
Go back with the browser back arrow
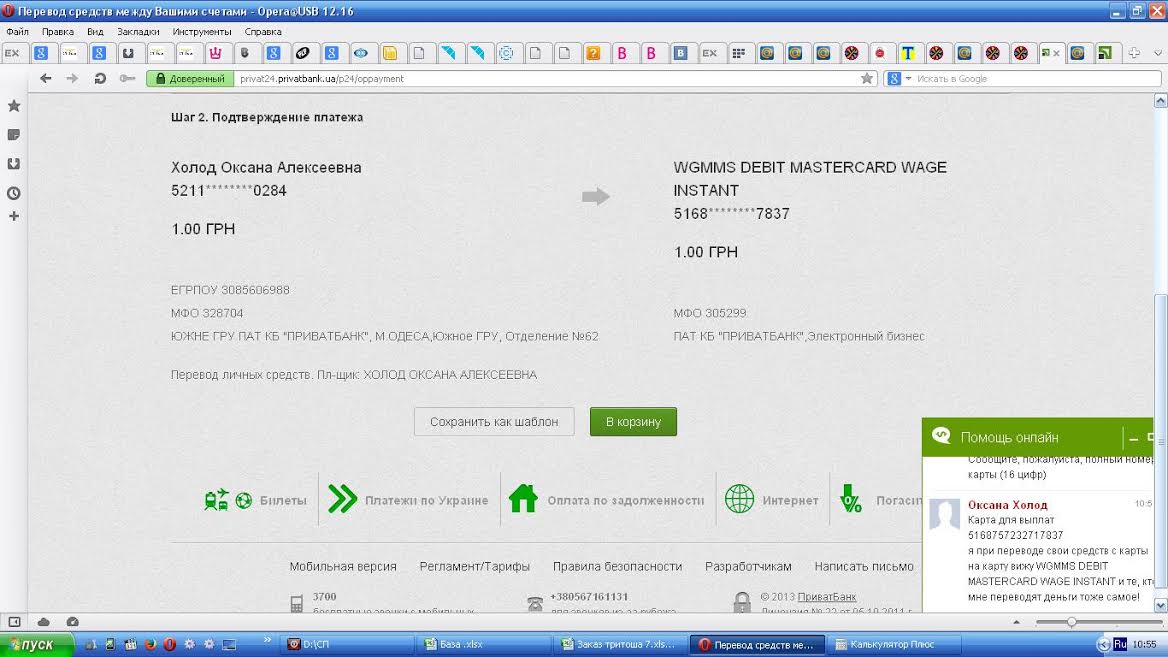tap(45, 78)
